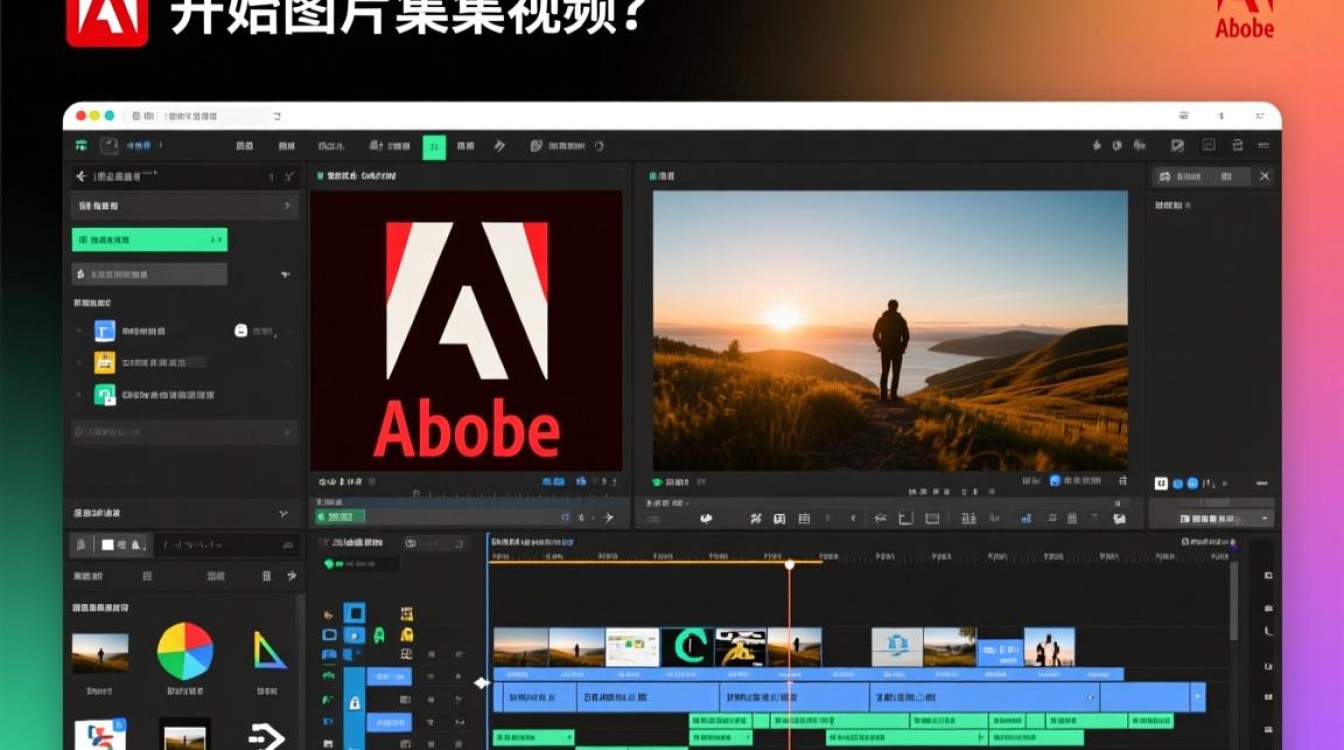1344x750 pixels.
Task: Select the green C logo clip on timeline
Action: [688, 647]
